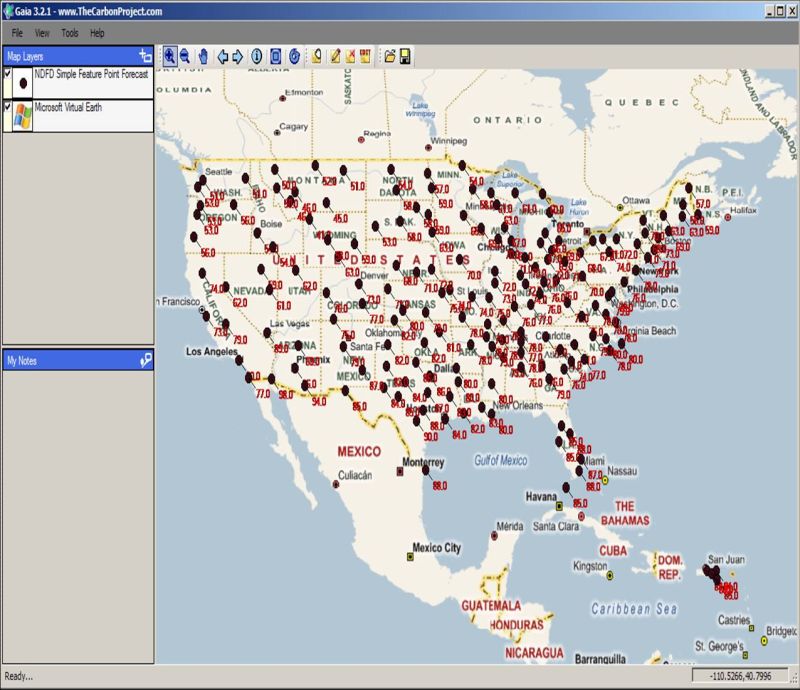The height and width of the screenshot is (690, 800).
Task: Open a file with folder icon
Action: [x=390, y=56]
